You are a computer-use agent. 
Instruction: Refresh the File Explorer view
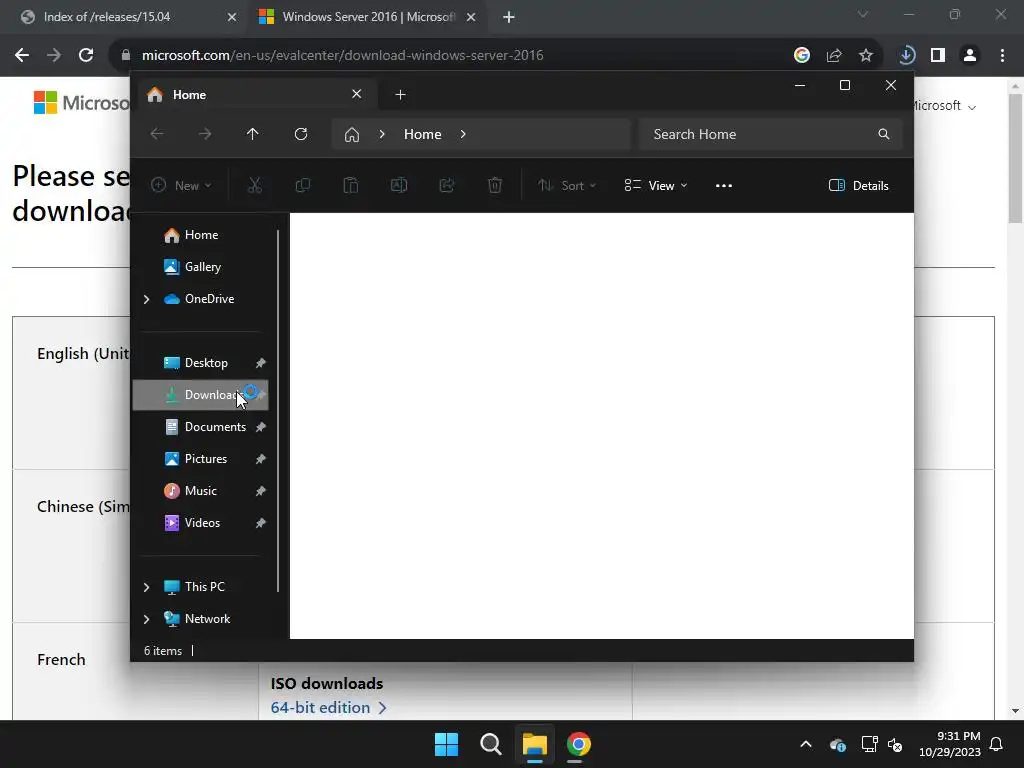click(301, 134)
